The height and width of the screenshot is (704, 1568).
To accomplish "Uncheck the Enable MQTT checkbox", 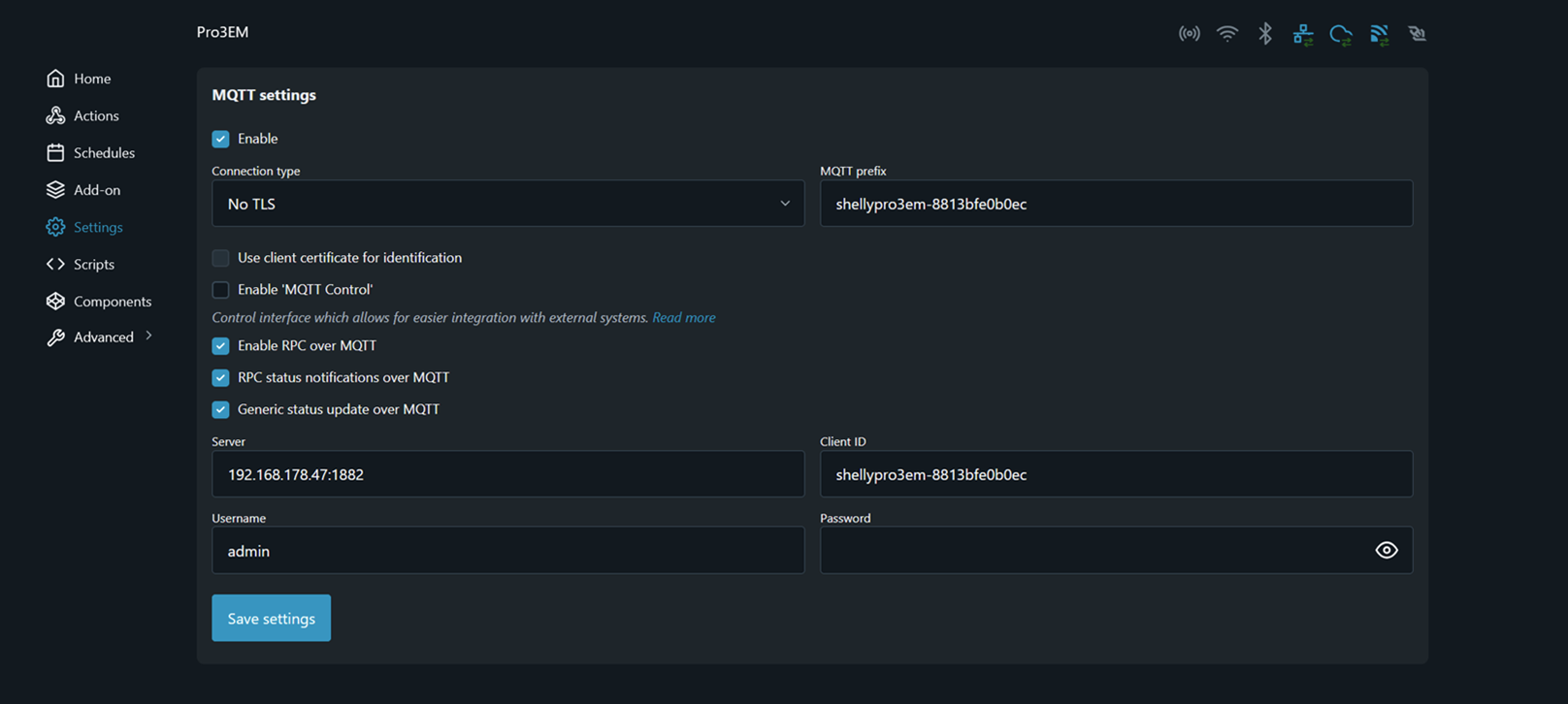I will click(221, 139).
